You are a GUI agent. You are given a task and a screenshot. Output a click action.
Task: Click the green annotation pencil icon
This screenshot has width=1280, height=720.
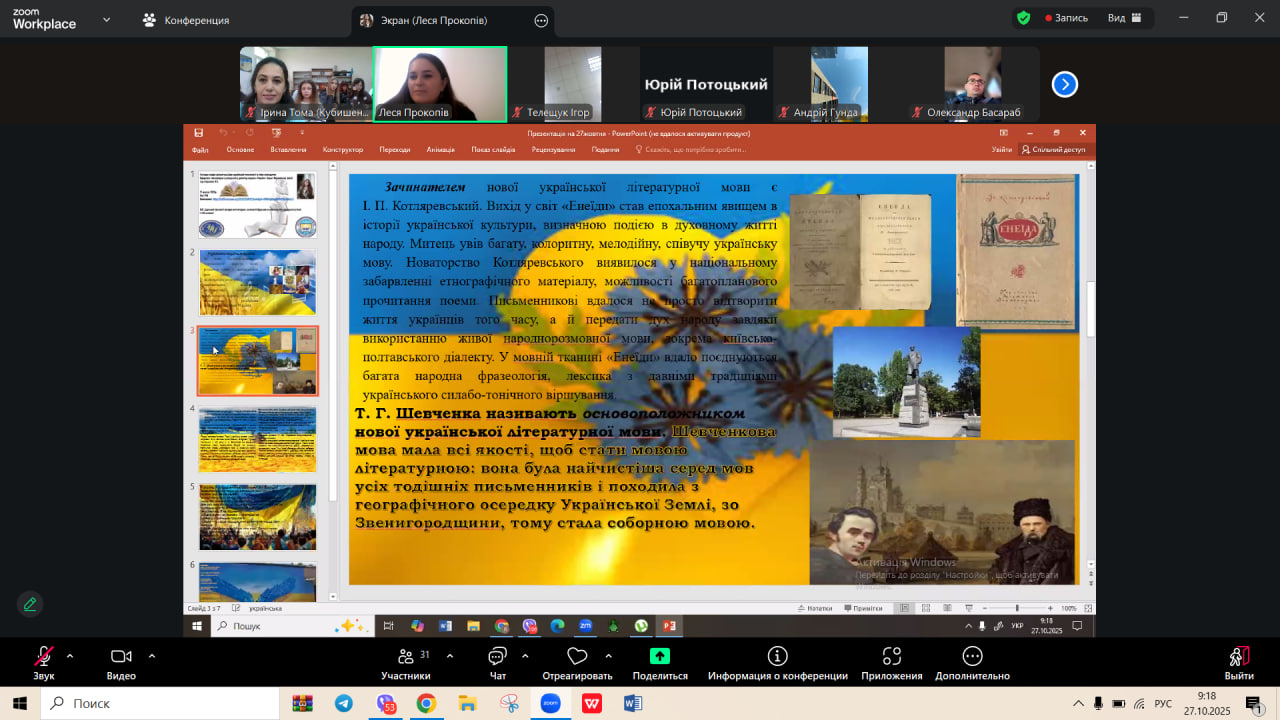coord(30,604)
